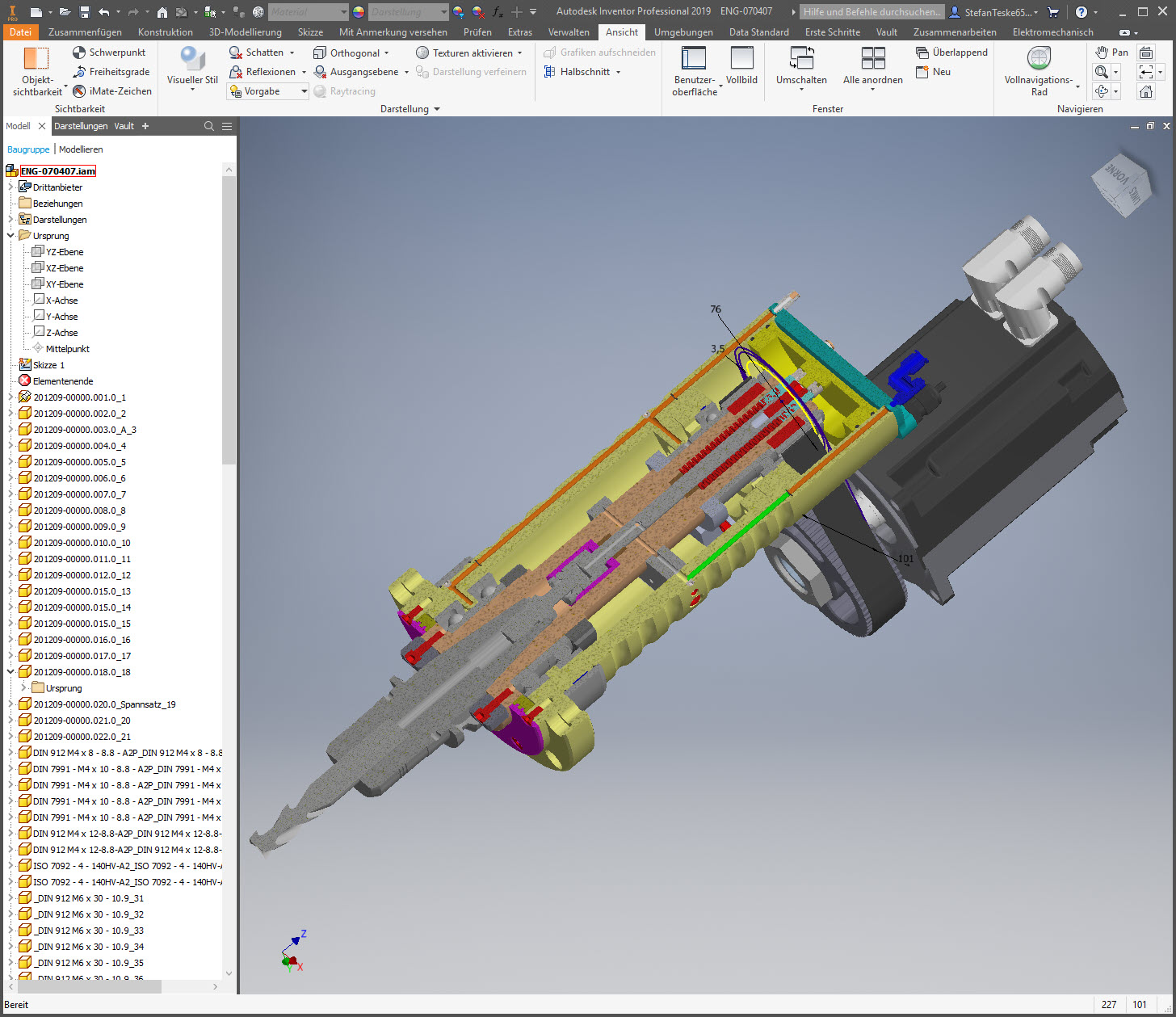
Task: Click the Halbschnitt section view icon
Action: click(550, 72)
